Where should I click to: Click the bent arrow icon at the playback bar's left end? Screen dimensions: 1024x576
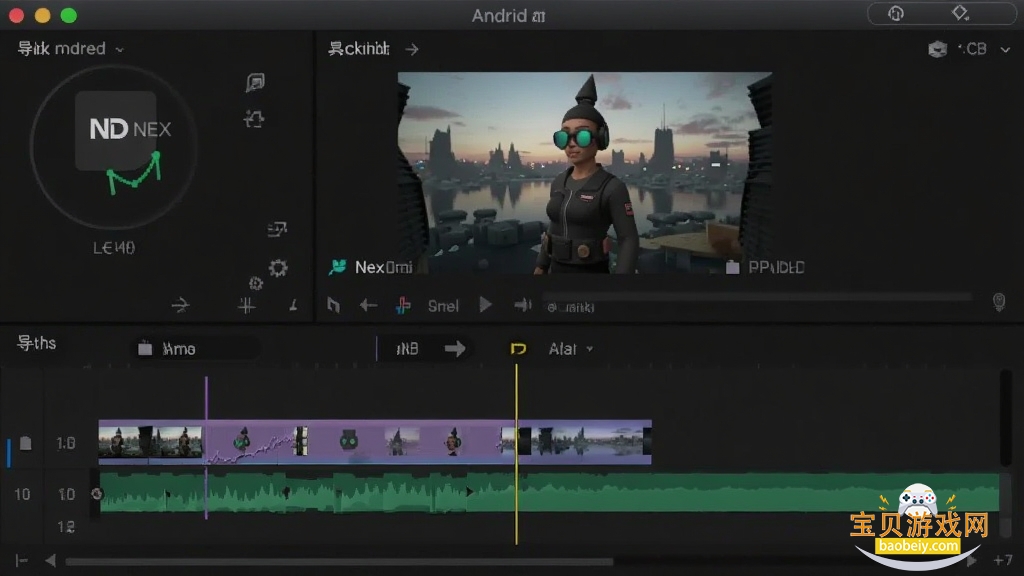tap(333, 305)
